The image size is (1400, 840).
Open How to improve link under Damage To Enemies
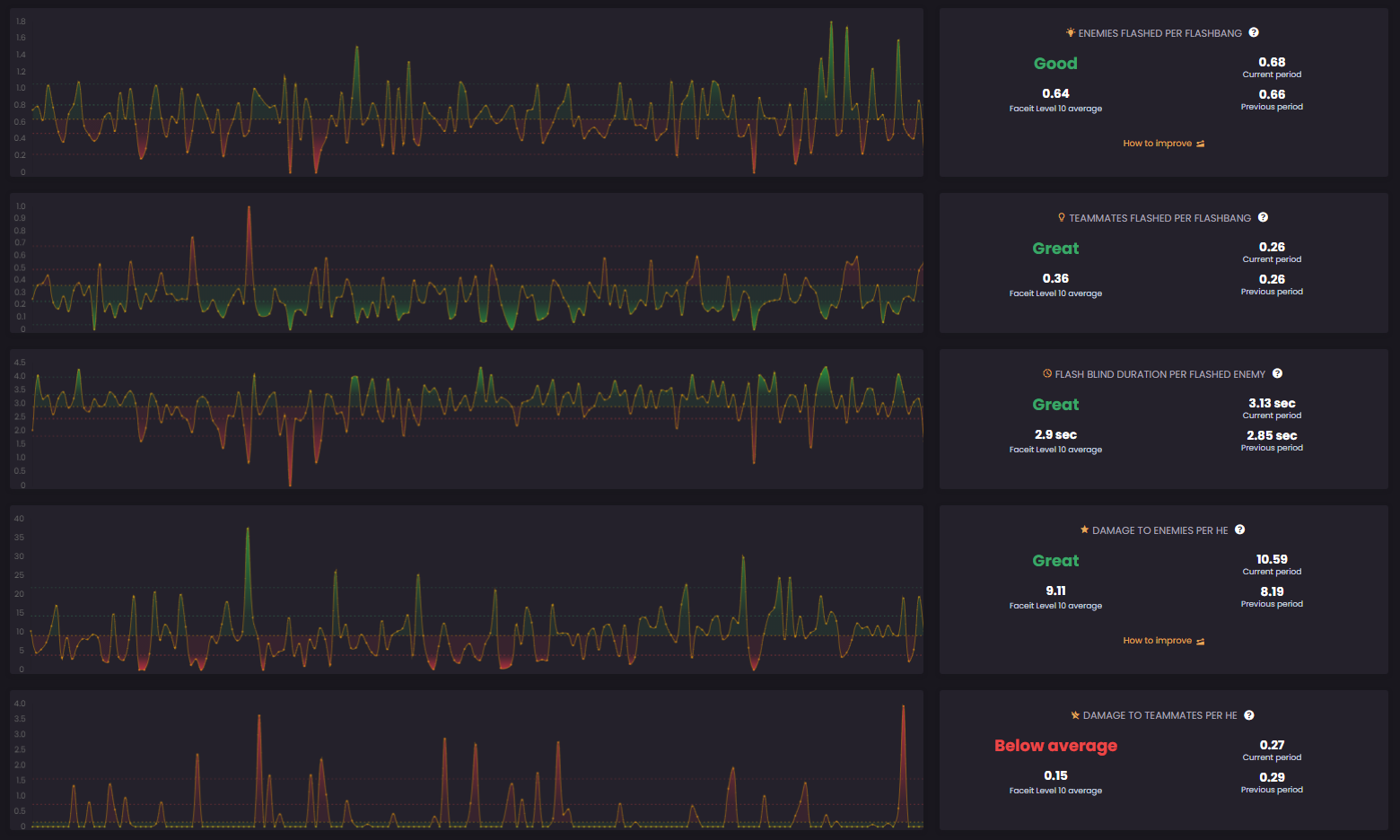[1163, 641]
